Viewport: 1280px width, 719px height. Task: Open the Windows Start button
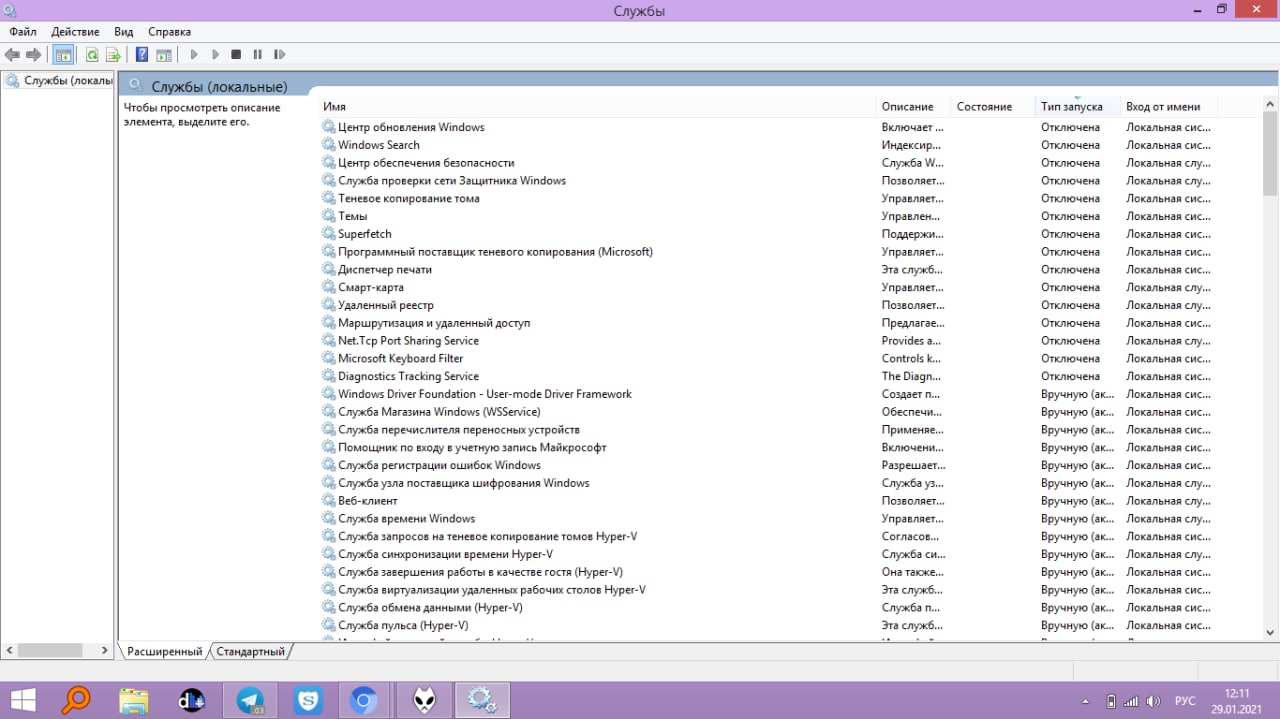coord(23,700)
